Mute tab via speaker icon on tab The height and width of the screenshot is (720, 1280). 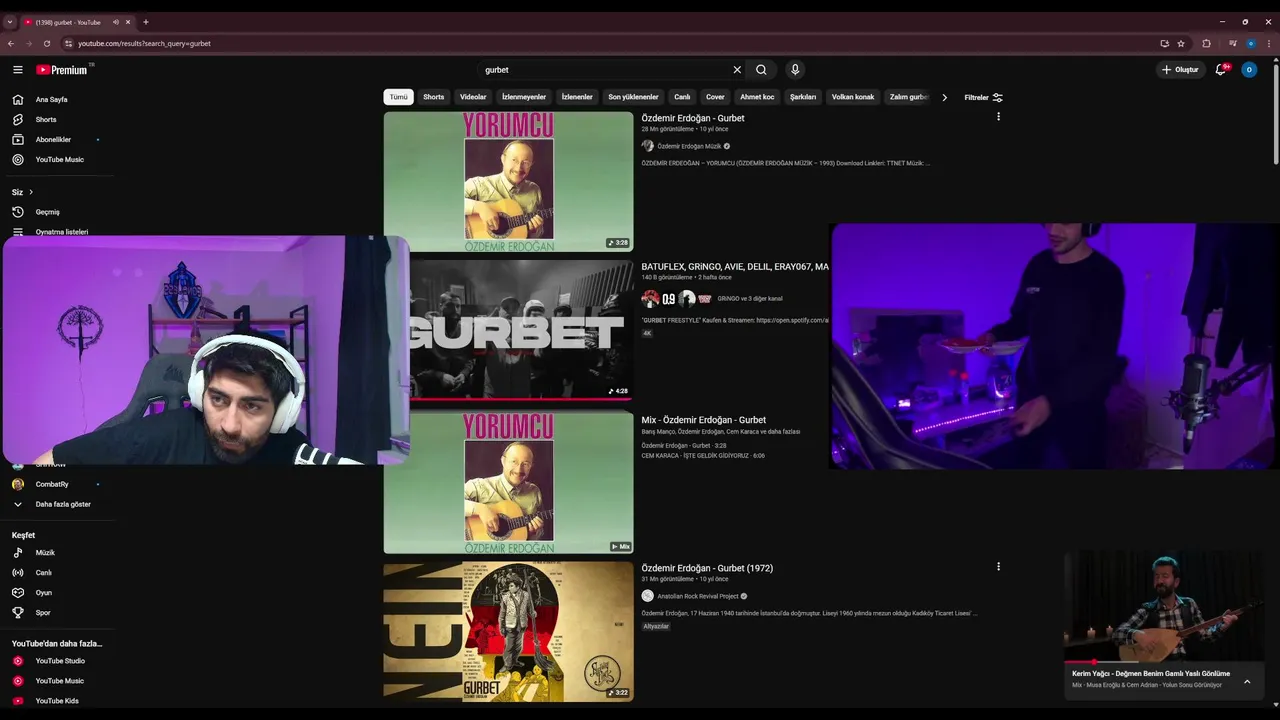(116, 22)
